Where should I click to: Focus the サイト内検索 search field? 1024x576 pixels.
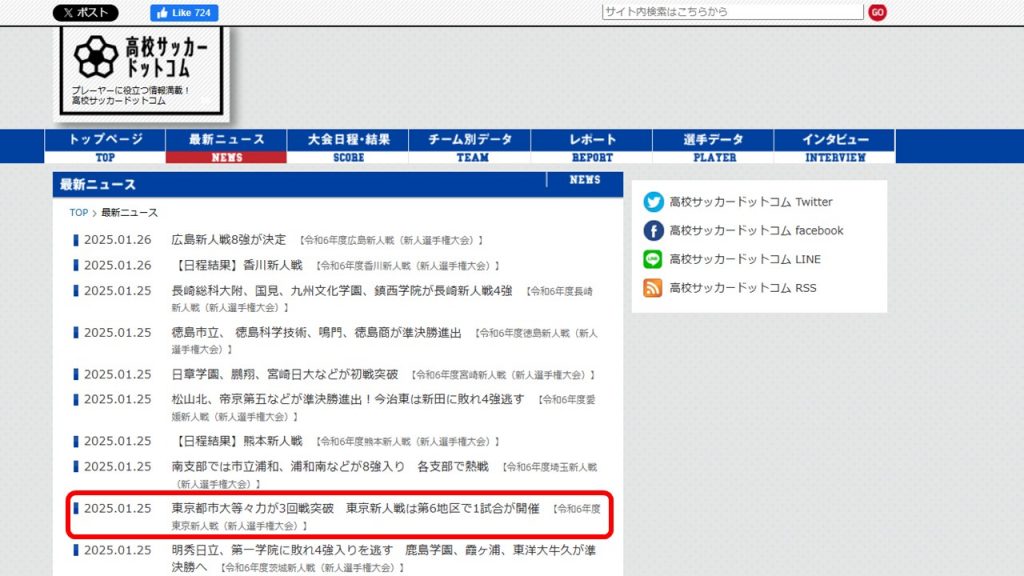pyautogui.click(x=732, y=12)
